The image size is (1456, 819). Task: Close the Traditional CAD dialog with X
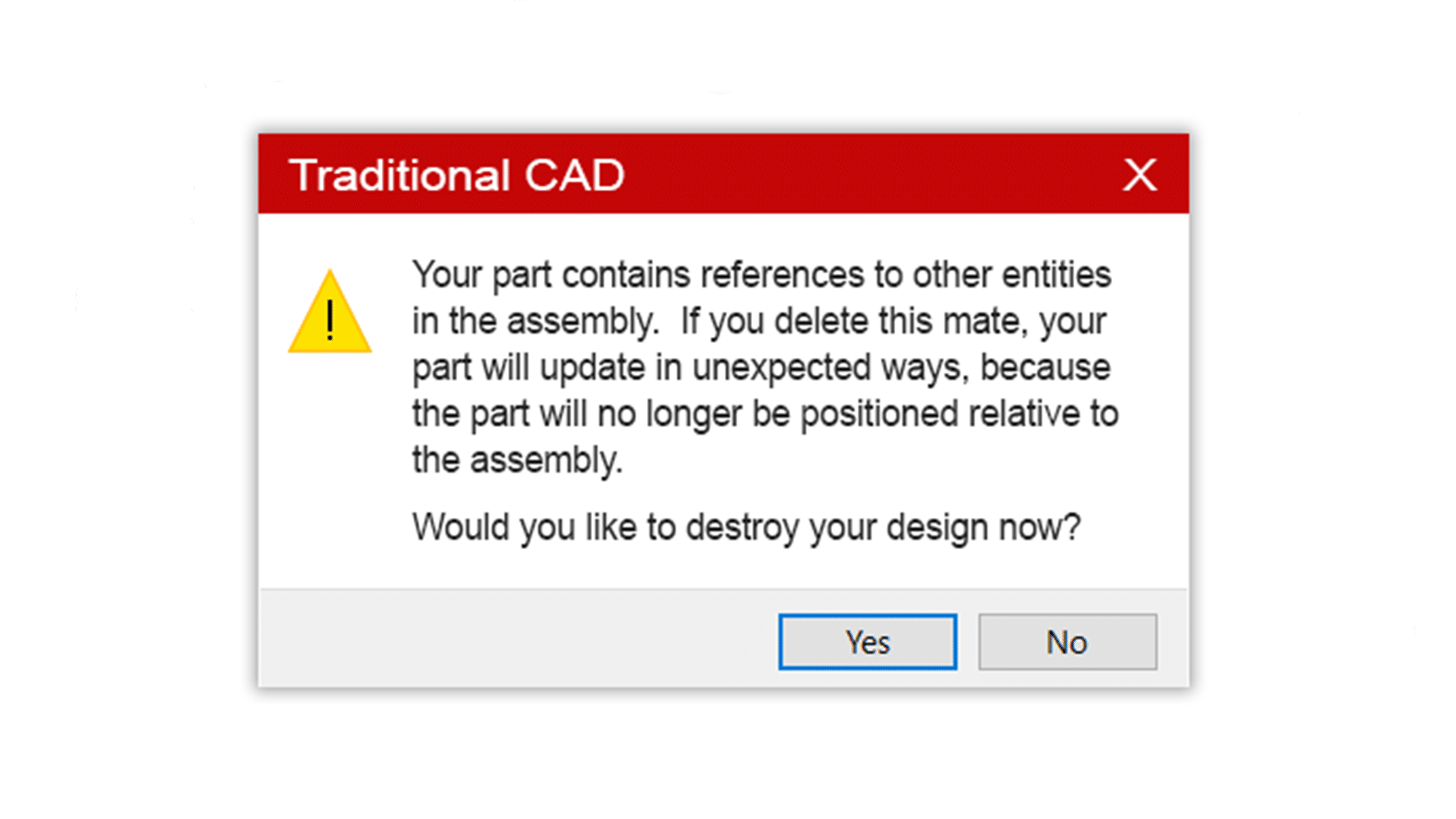pos(1139,174)
